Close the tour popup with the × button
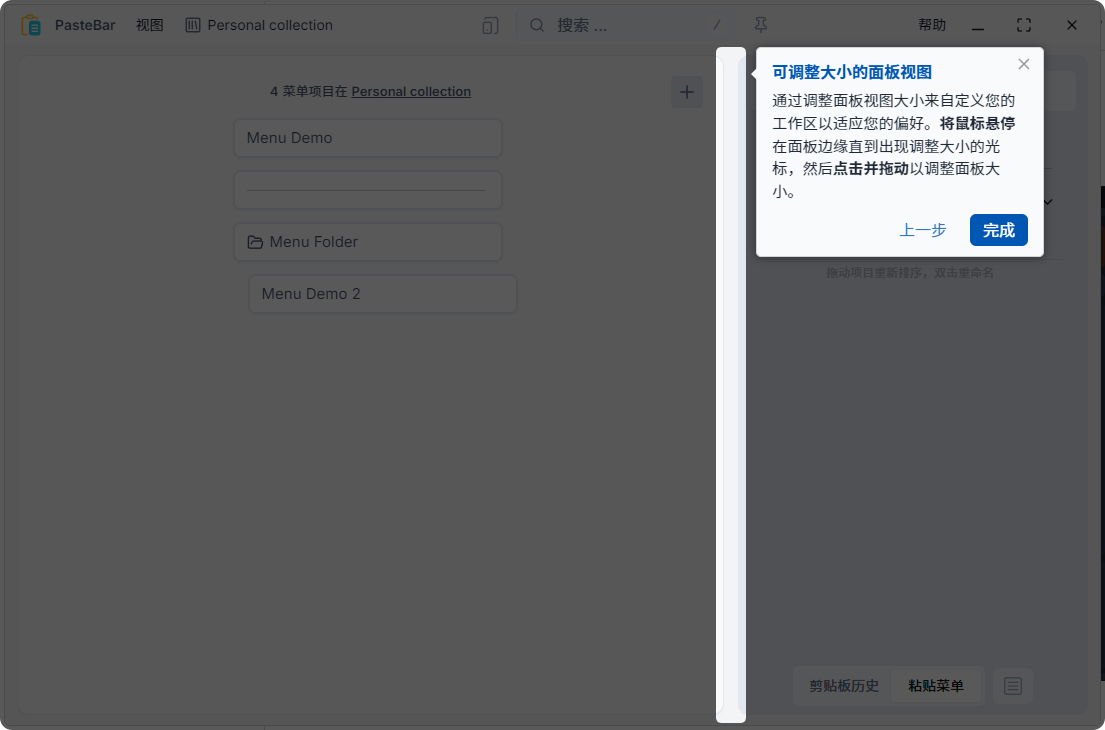The width and height of the screenshot is (1105, 730). (1023, 63)
